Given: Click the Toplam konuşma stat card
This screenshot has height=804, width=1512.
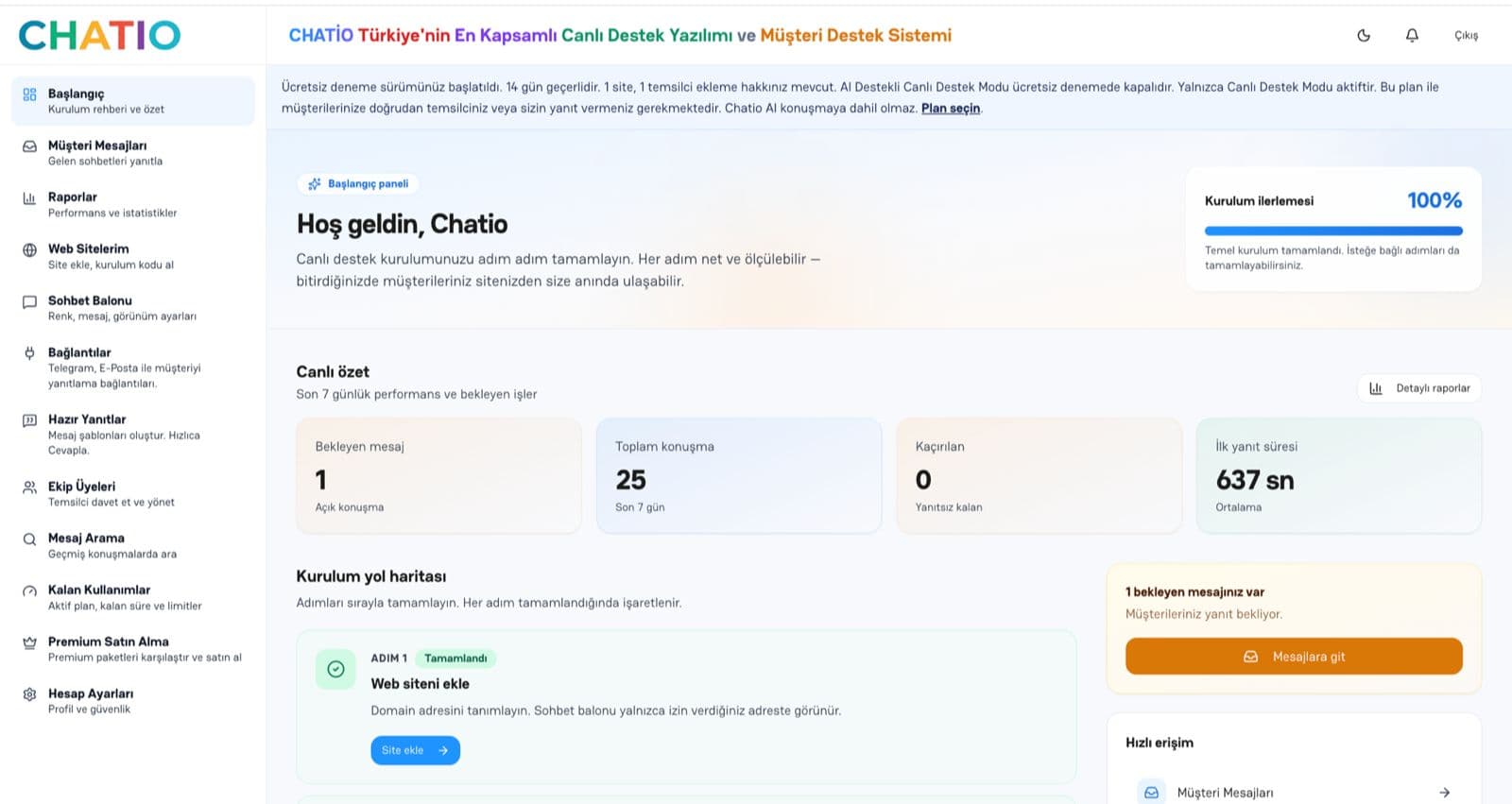Looking at the screenshot, I should tap(739, 476).
